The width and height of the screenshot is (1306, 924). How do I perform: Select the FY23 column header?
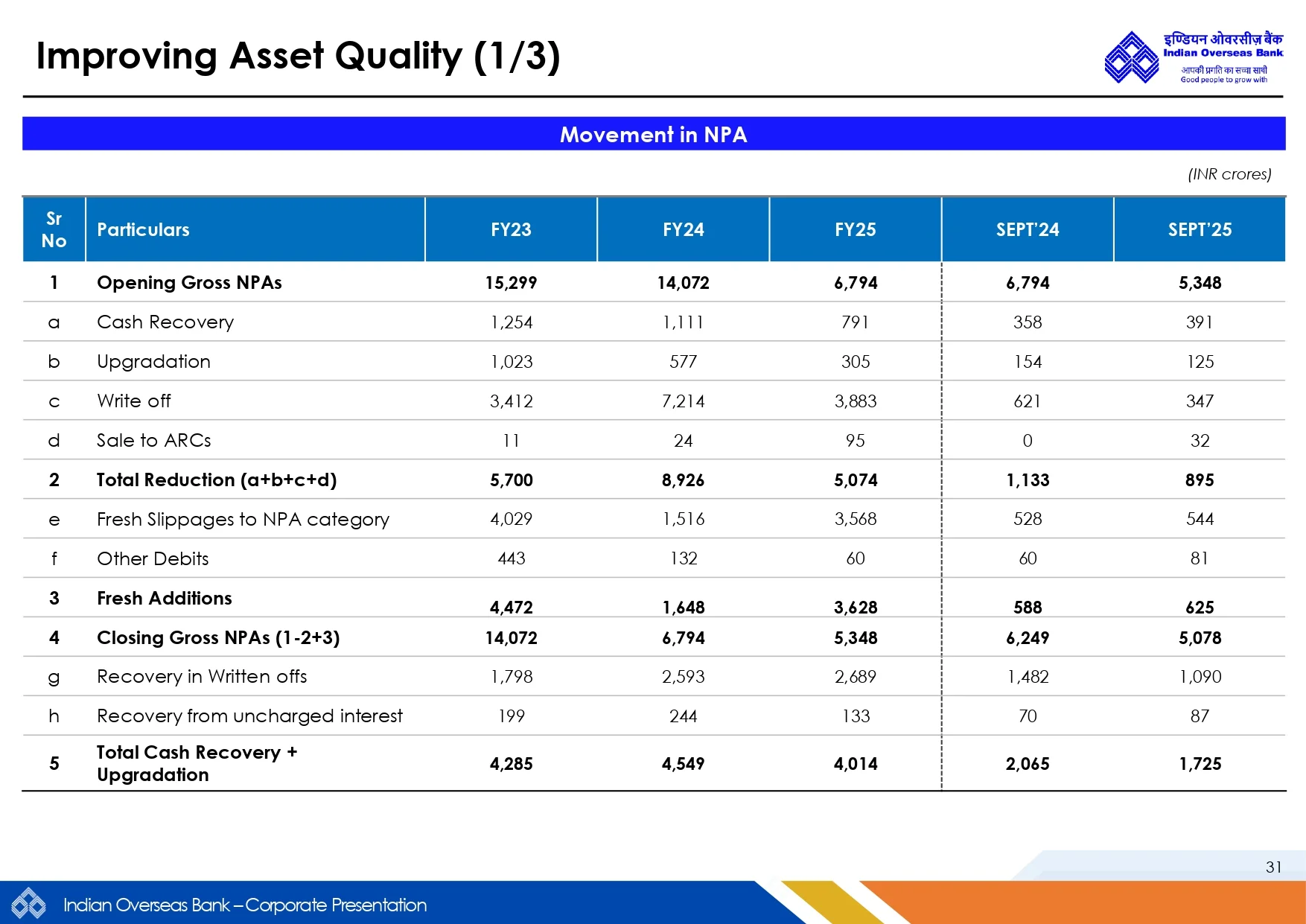(x=511, y=229)
